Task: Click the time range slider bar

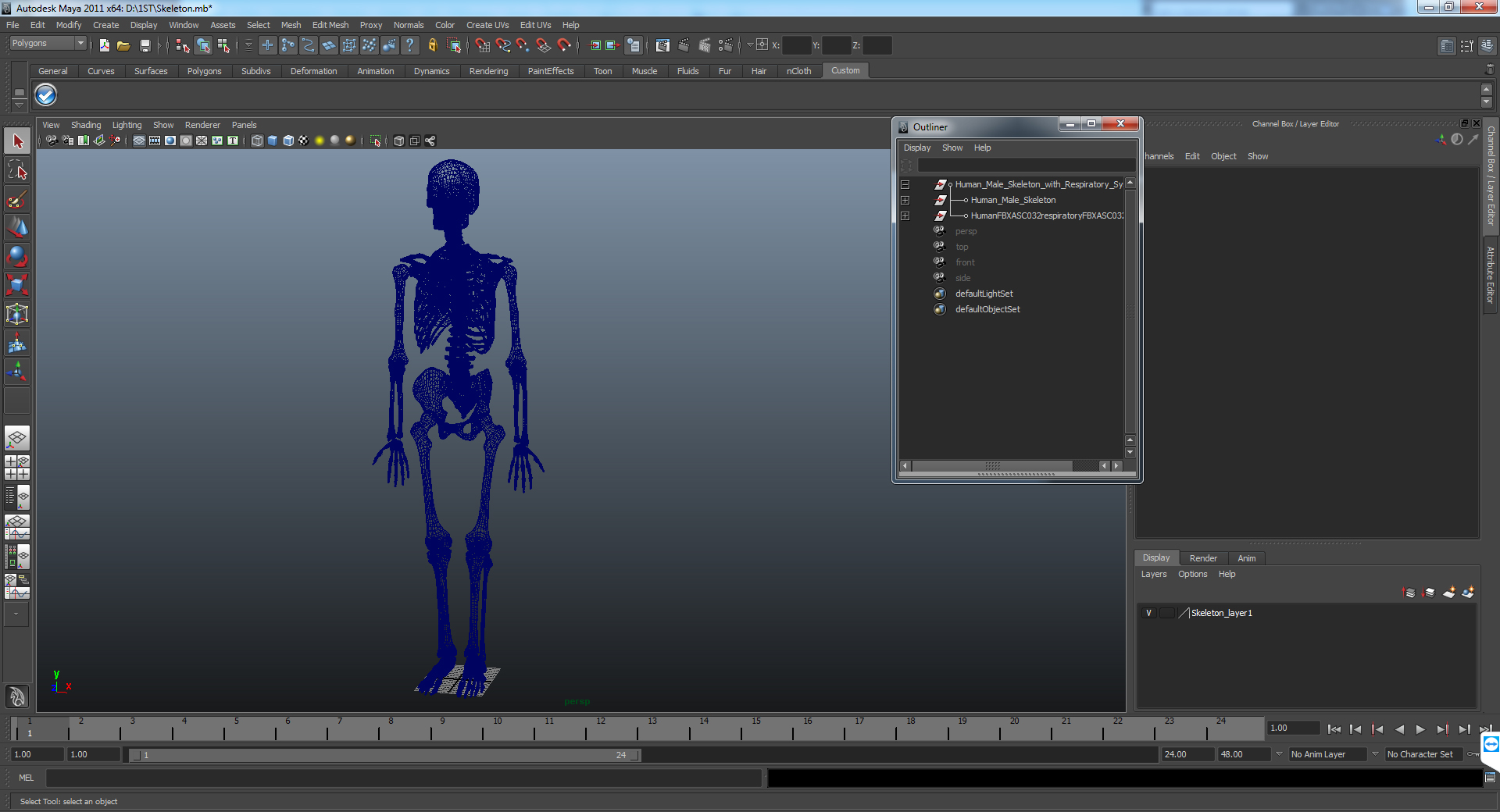Action: click(384, 755)
